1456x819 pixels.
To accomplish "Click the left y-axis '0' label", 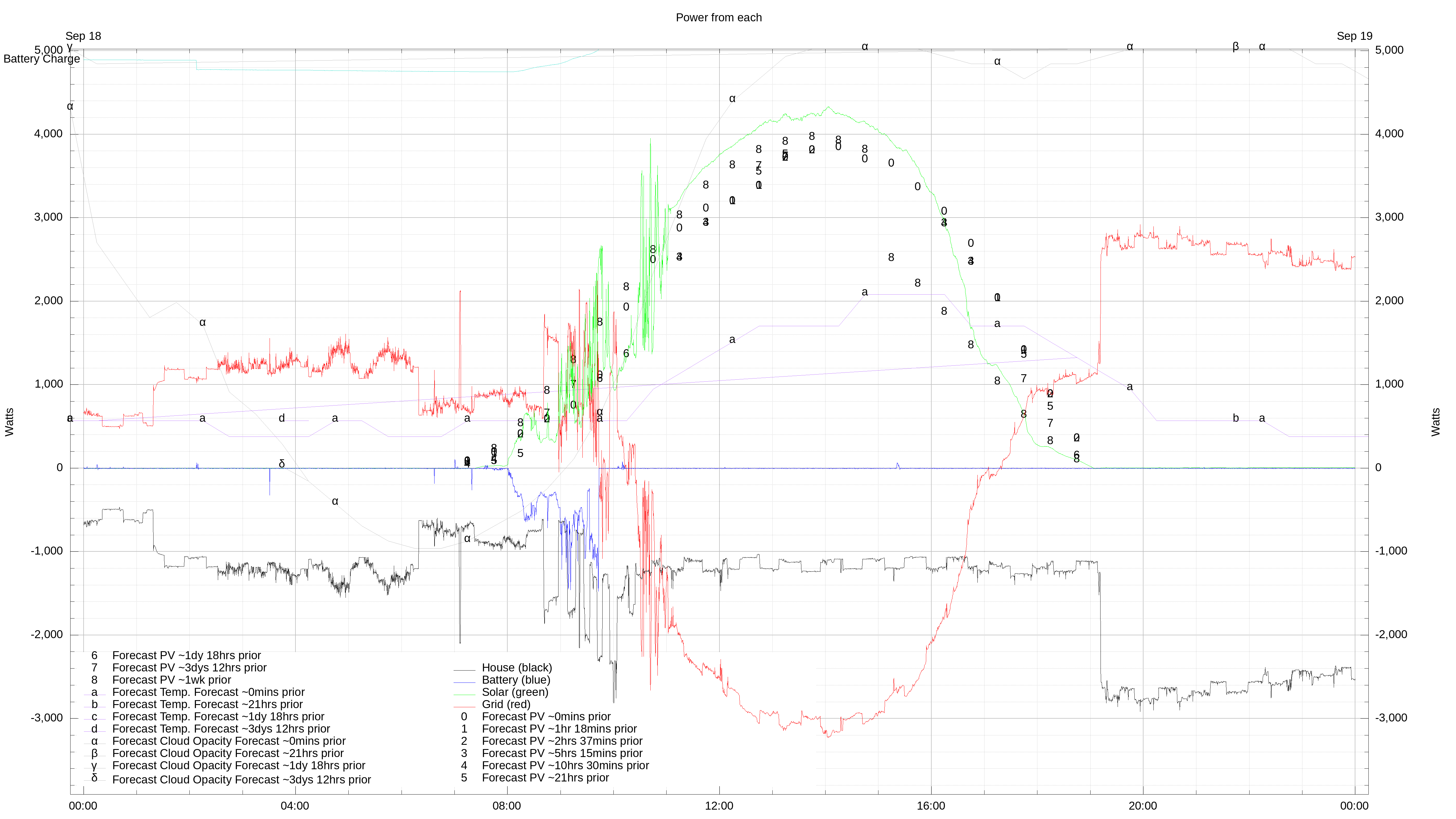I will pyautogui.click(x=59, y=468).
